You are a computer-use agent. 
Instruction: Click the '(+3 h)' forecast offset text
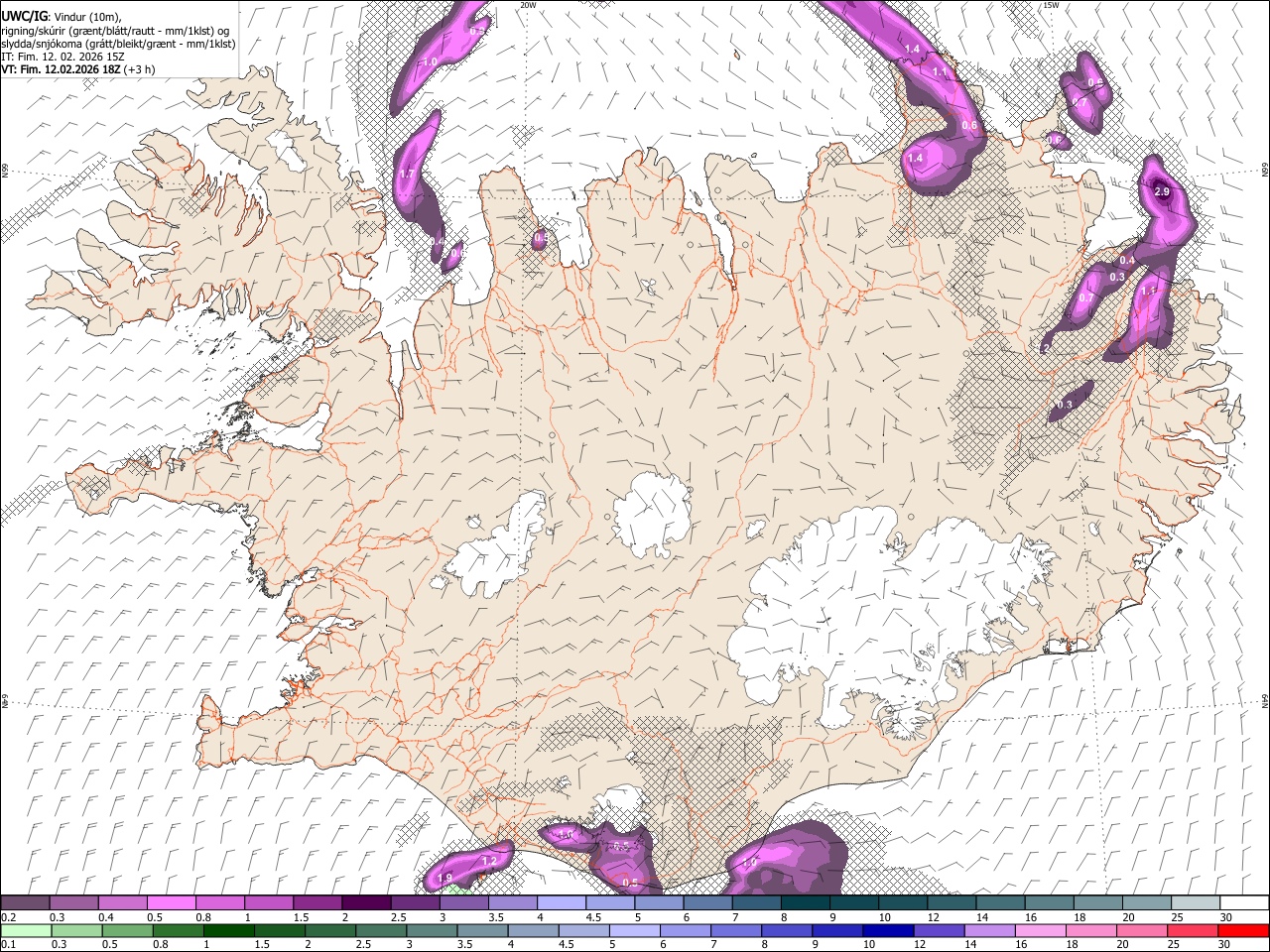click(x=139, y=69)
